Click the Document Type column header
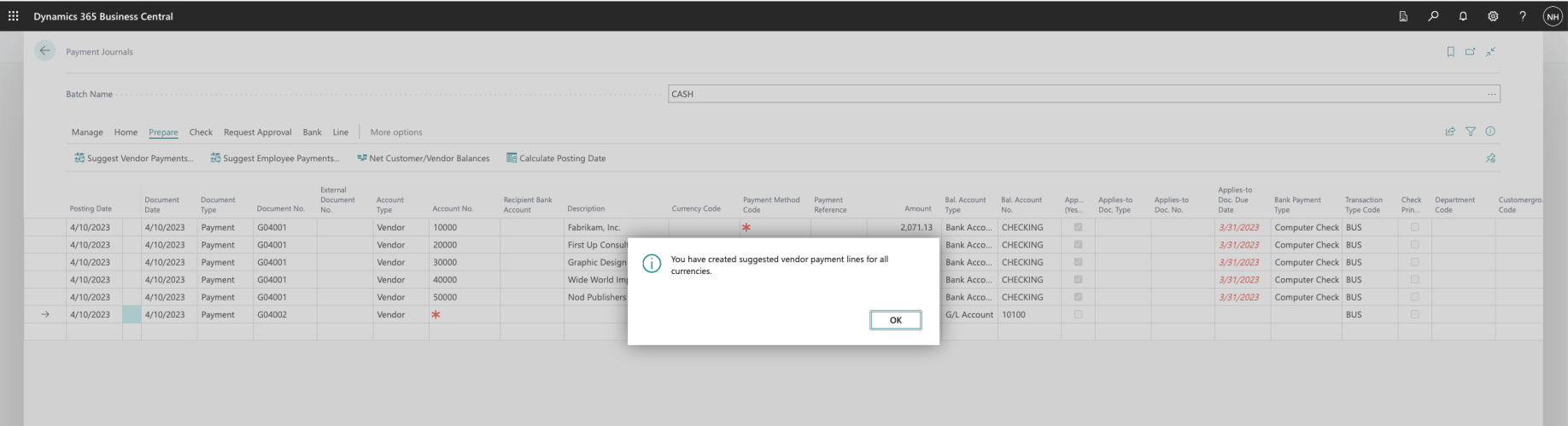This screenshot has height=426, width=1568. [x=218, y=205]
